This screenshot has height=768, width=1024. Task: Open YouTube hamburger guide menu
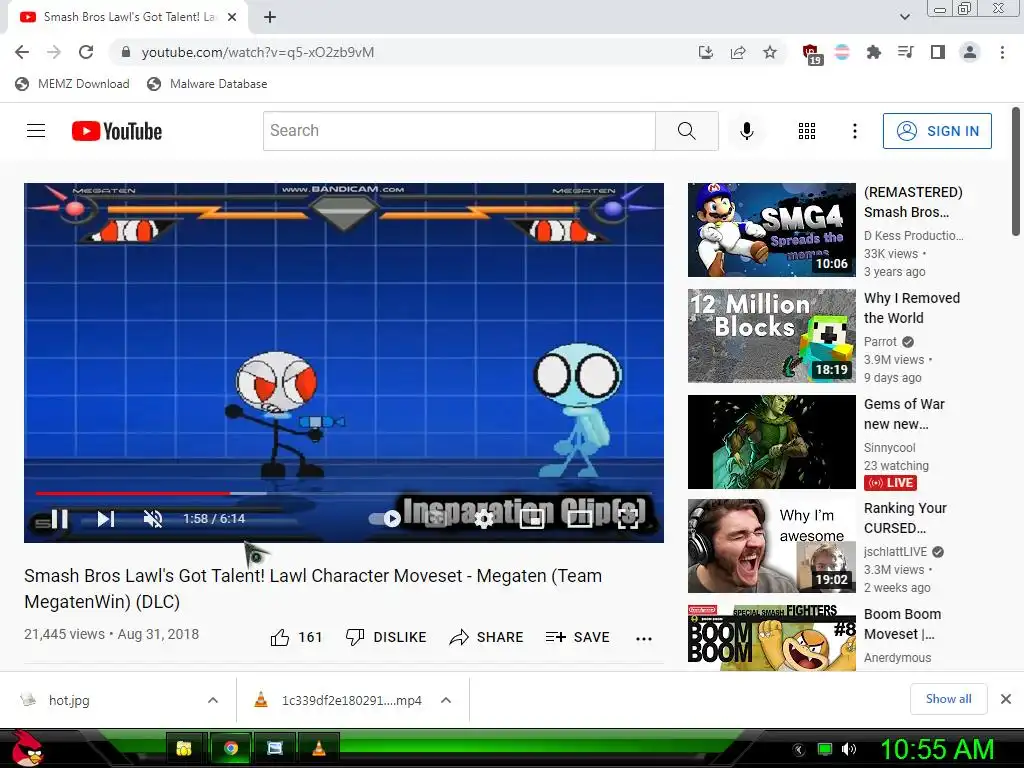pos(36,131)
